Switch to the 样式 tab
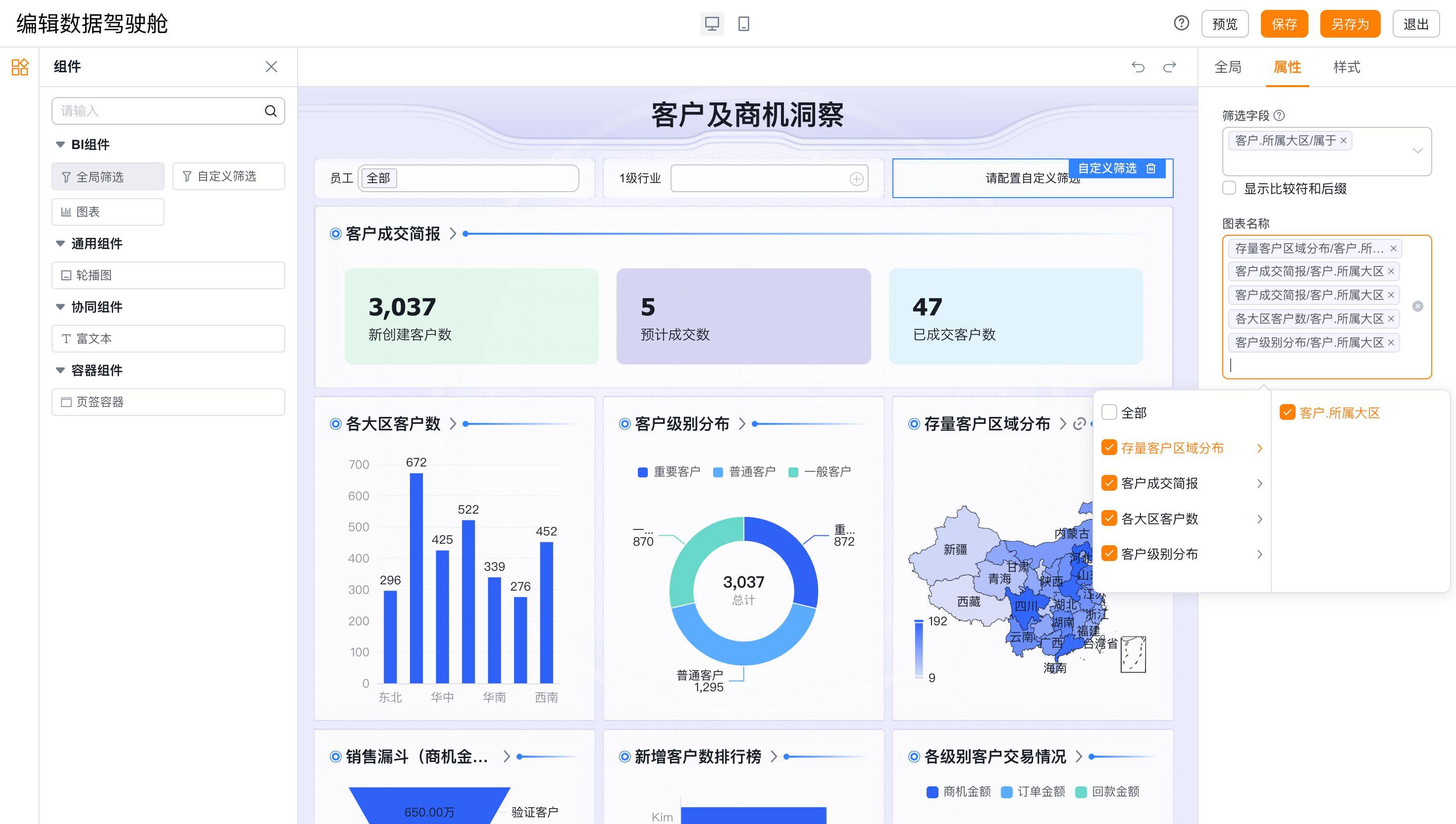 tap(1346, 67)
